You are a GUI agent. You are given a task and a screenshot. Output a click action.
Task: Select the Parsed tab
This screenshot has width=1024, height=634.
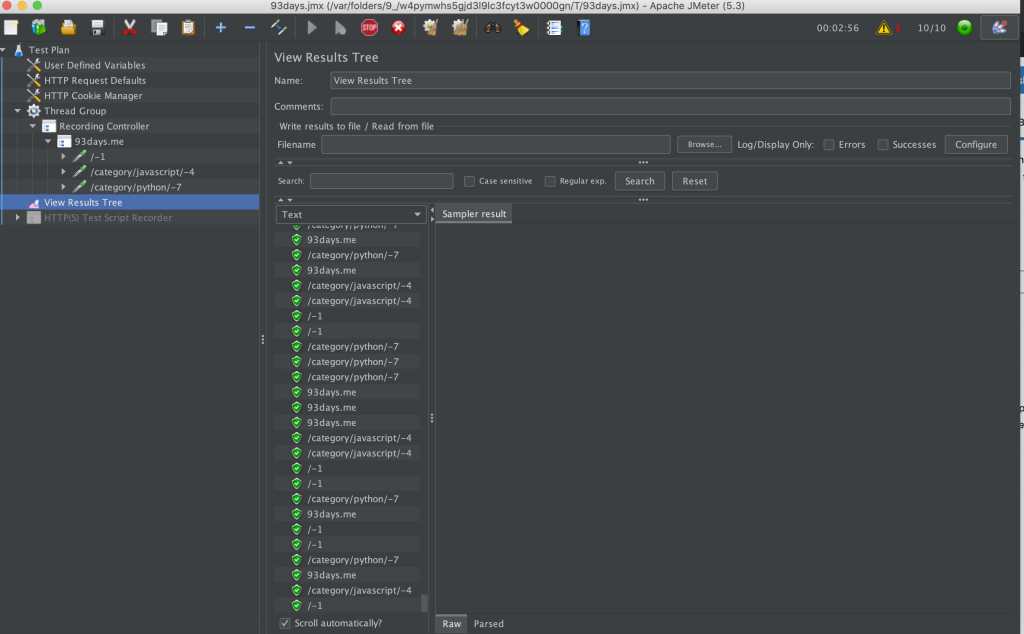[488, 624]
